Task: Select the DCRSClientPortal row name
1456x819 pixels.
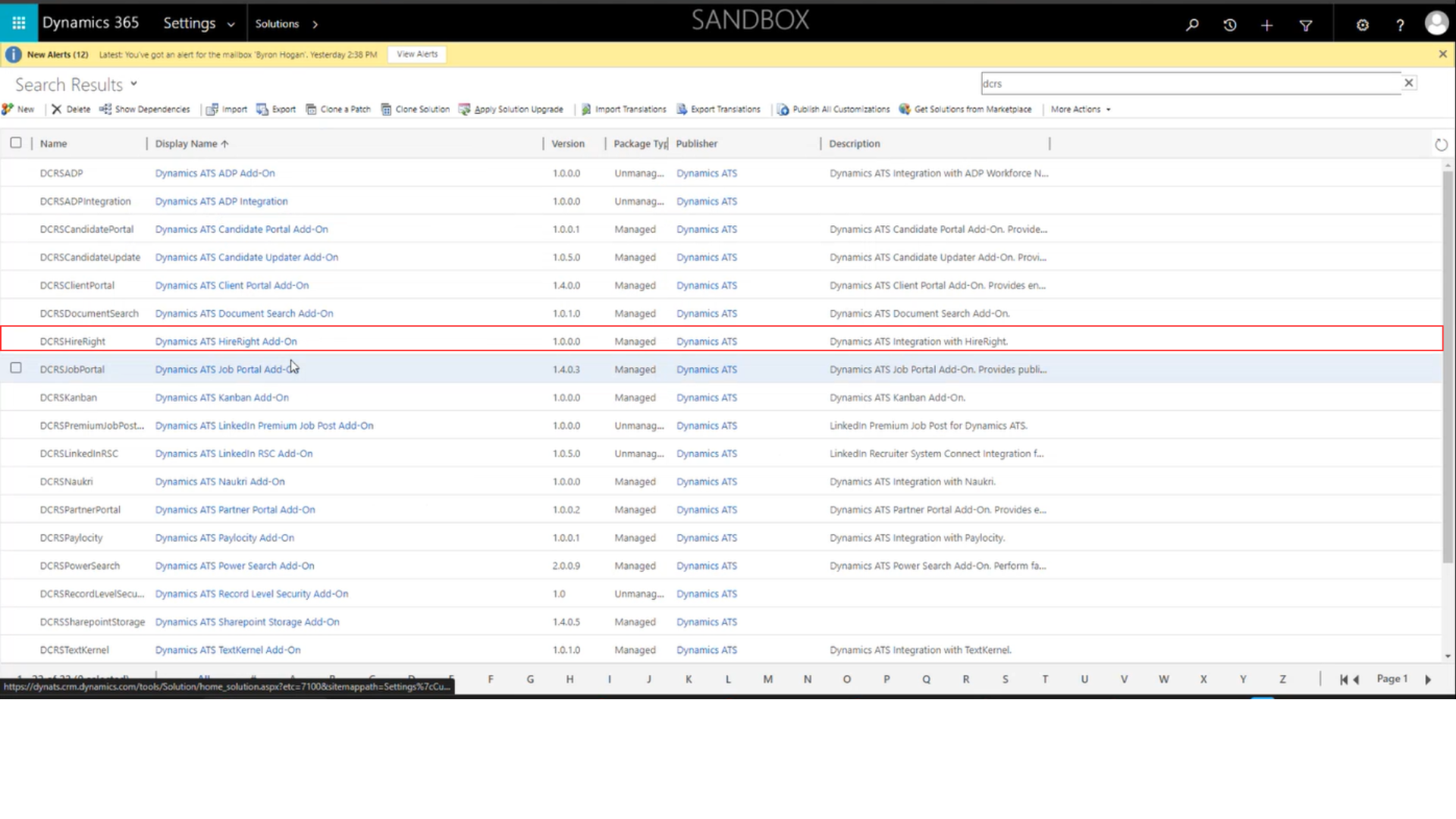Action: (x=77, y=285)
